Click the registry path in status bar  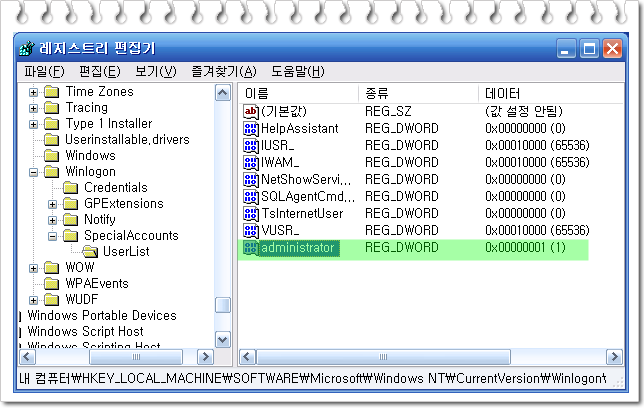tap(313, 378)
